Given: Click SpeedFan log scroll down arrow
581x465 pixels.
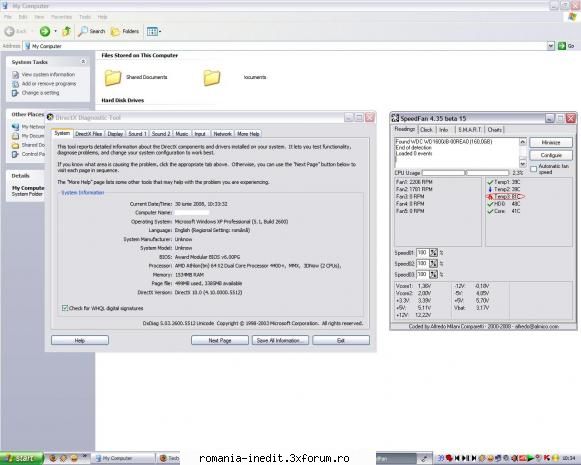Looking at the screenshot, I should [x=522, y=163].
